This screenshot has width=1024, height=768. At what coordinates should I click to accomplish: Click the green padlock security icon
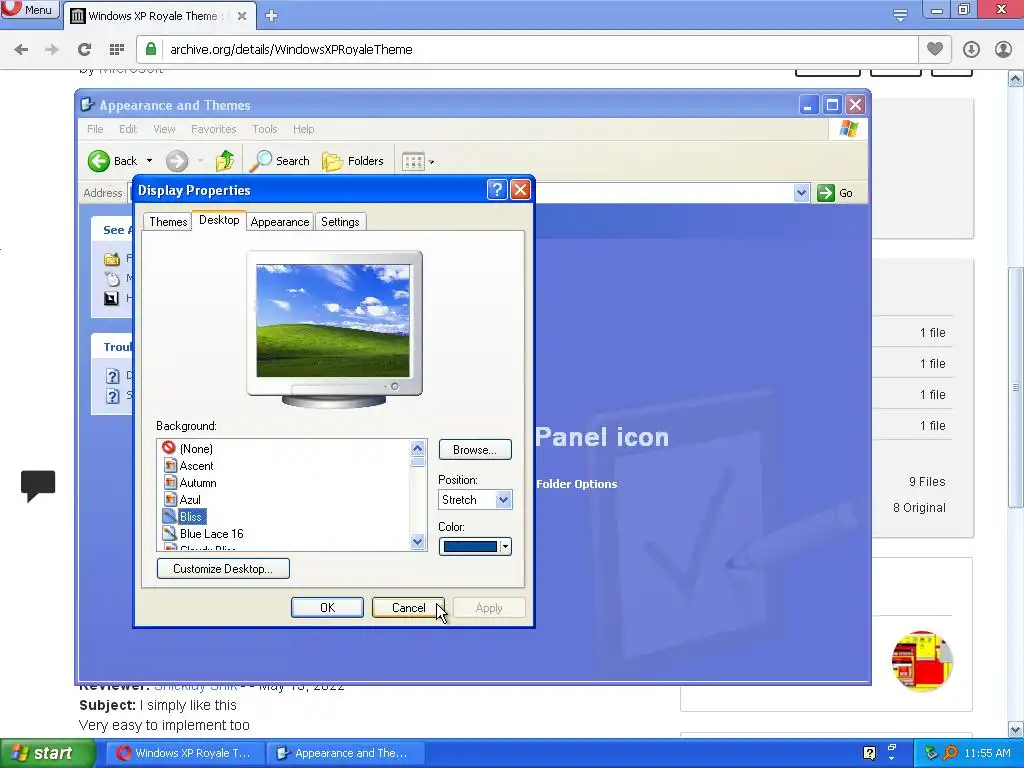151,49
